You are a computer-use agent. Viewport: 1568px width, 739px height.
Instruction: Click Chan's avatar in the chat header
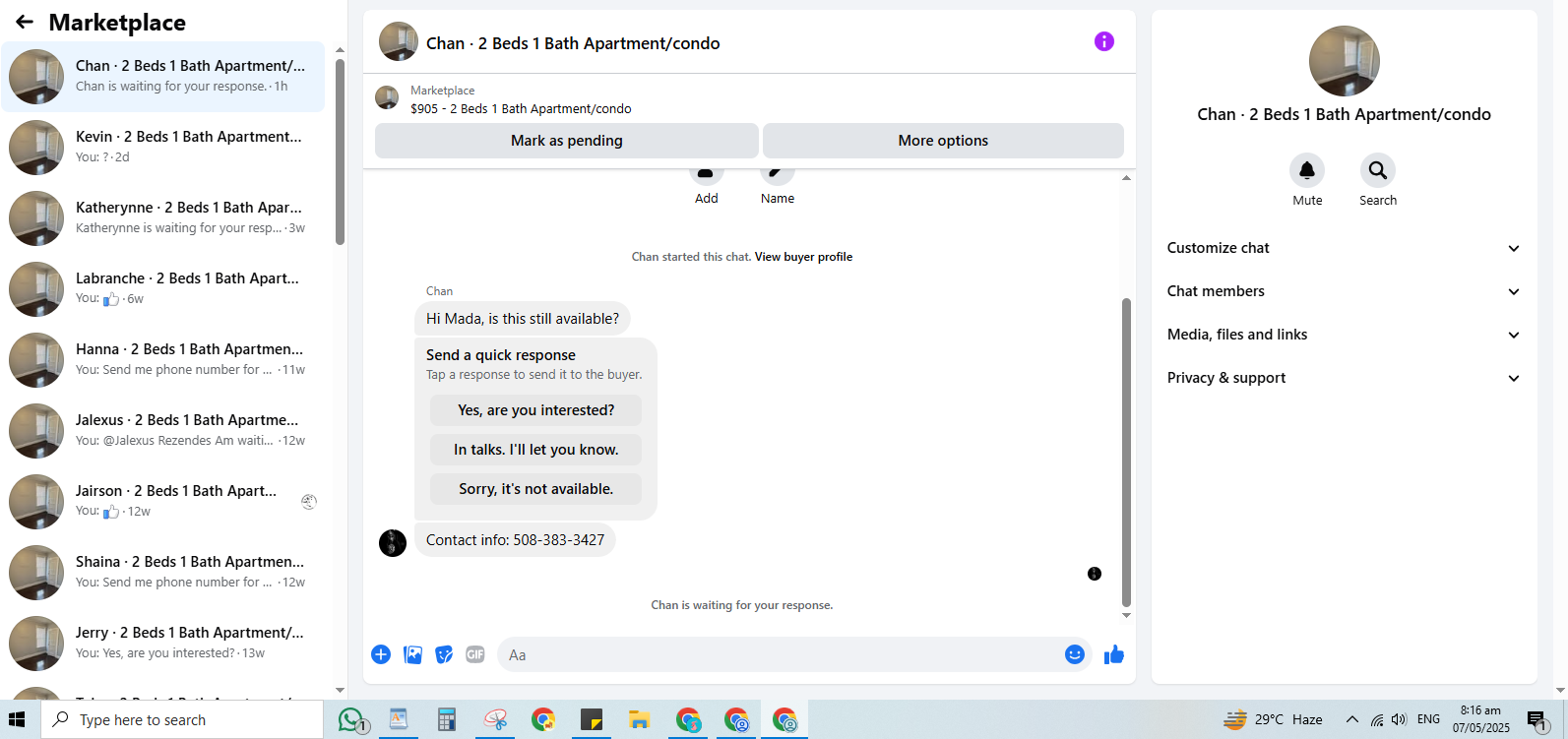399,41
